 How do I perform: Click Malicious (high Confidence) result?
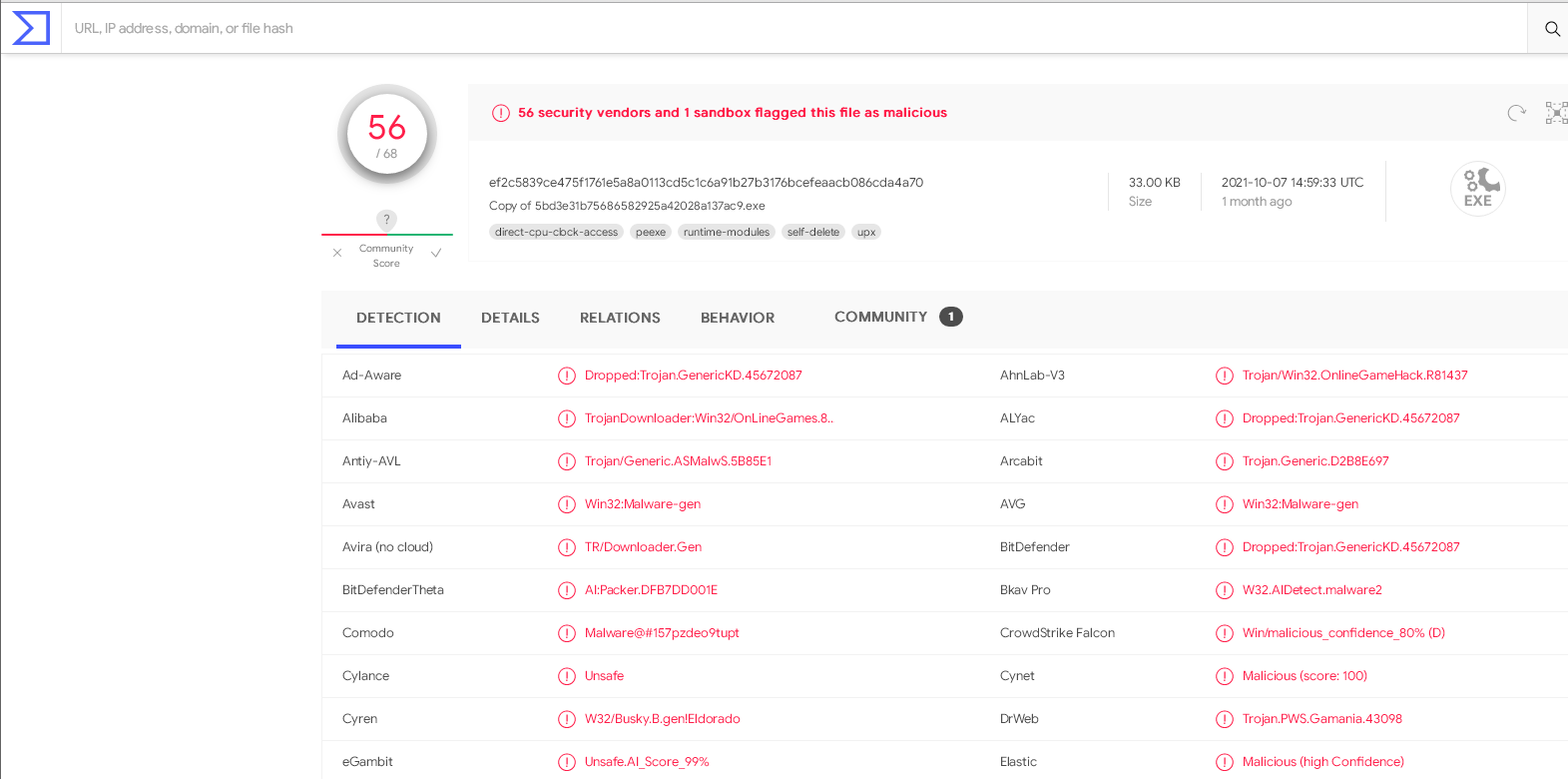(x=1323, y=762)
